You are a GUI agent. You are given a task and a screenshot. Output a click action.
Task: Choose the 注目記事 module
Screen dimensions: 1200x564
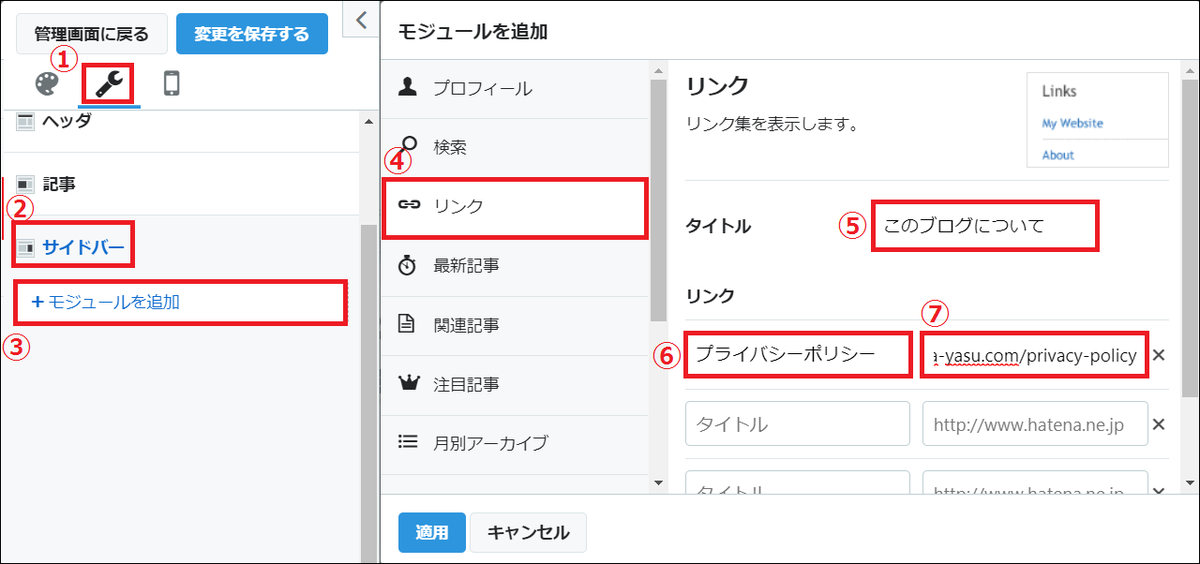516,383
